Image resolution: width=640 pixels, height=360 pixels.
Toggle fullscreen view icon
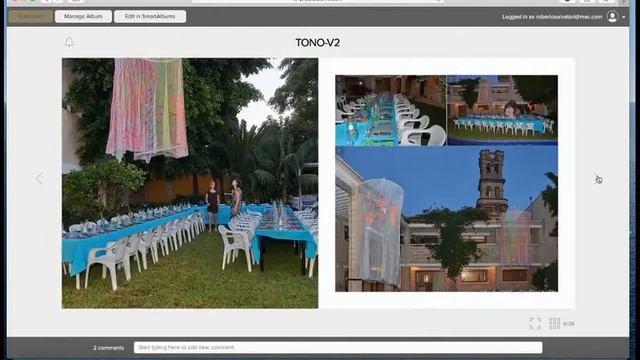click(x=535, y=323)
